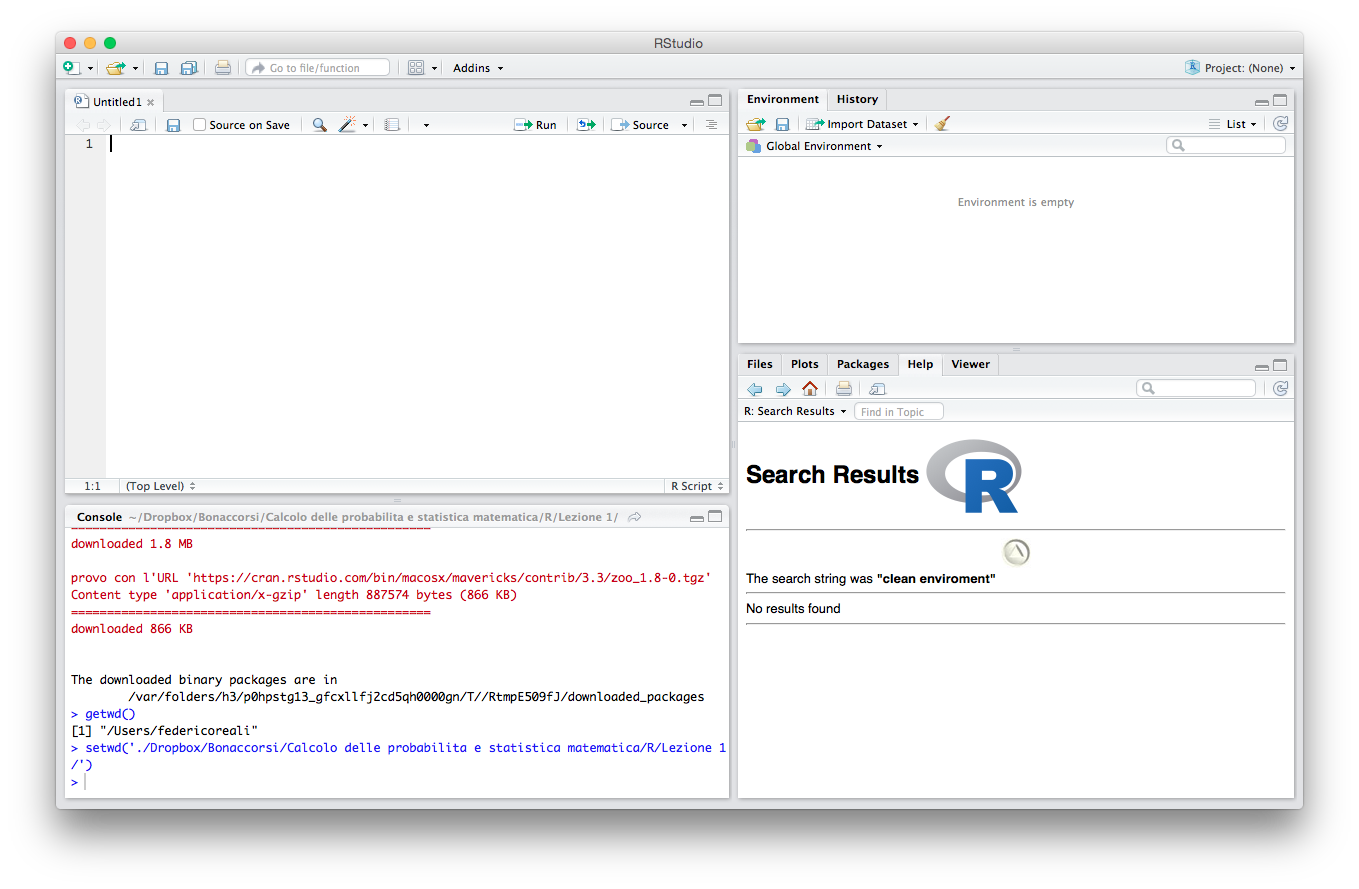Open the R: Search Results history dropdown
Screen dimensions: 1359x889
tap(795, 411)
